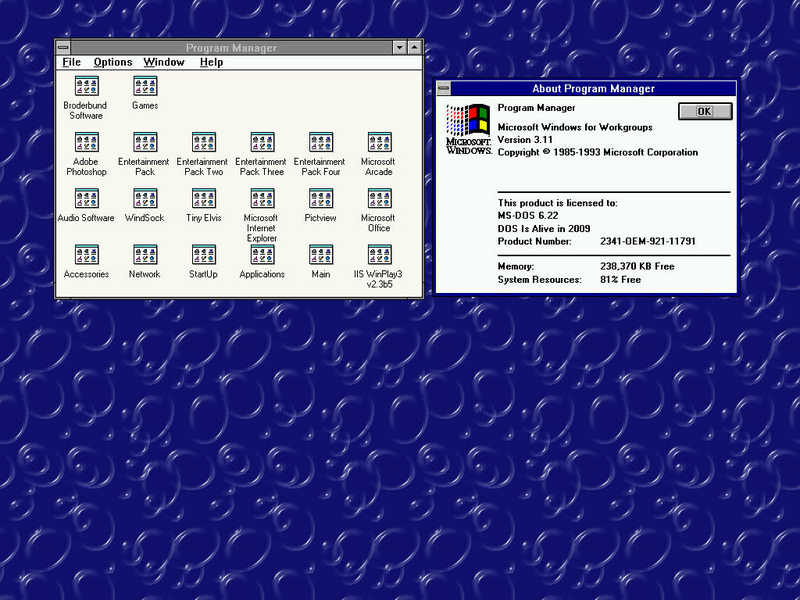Select the Applications group icon
This screenshot has height=600, width=800.
[262, 255]
